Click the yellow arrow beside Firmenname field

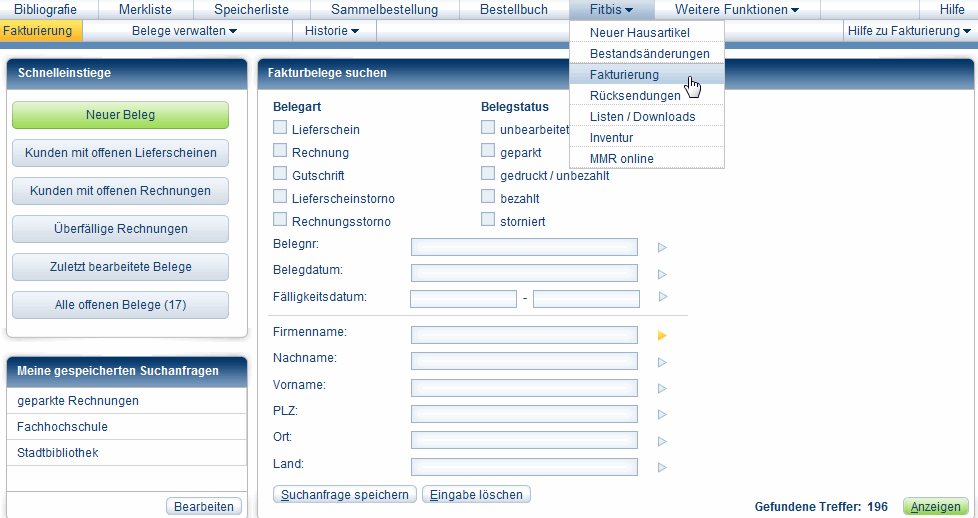click(661, 336)
